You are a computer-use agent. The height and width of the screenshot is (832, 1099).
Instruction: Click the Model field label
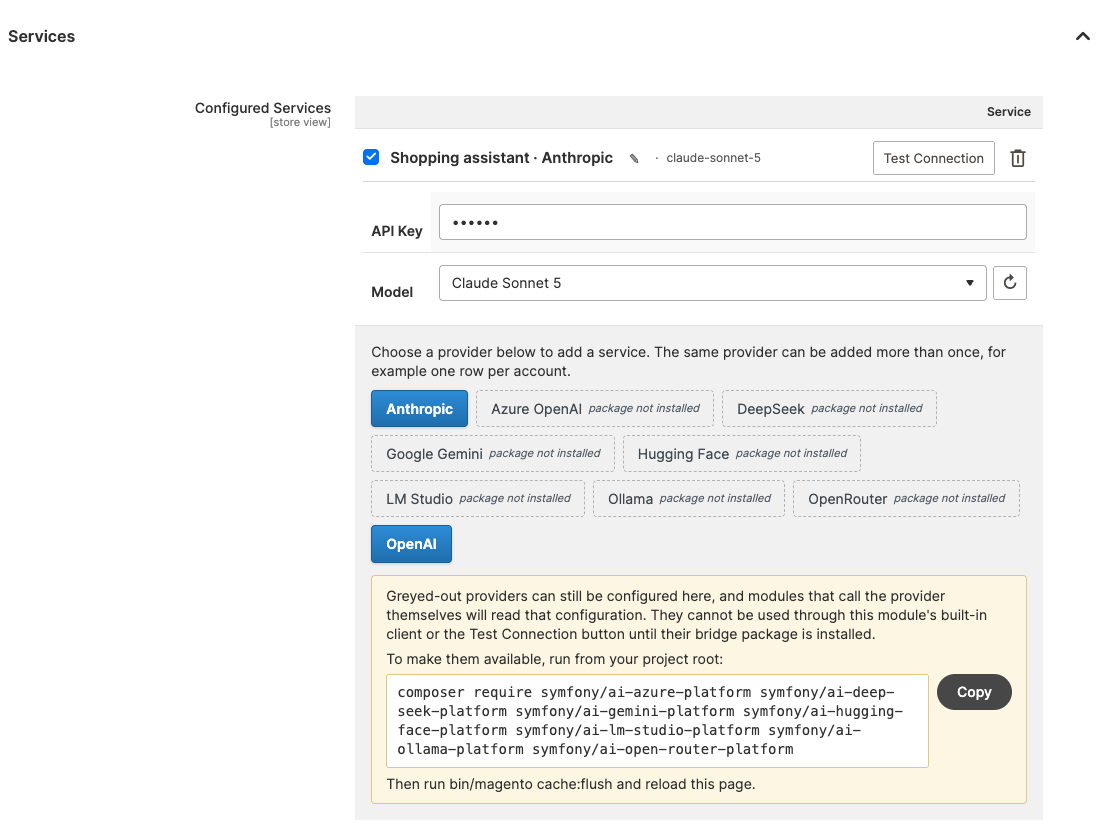pos(392,292)
